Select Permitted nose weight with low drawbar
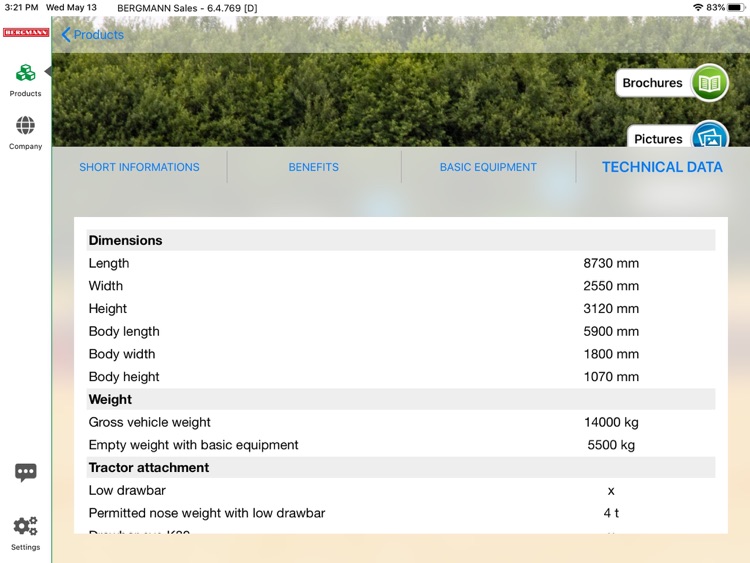Viewport: 750px width, 563px height. (207, 513)
